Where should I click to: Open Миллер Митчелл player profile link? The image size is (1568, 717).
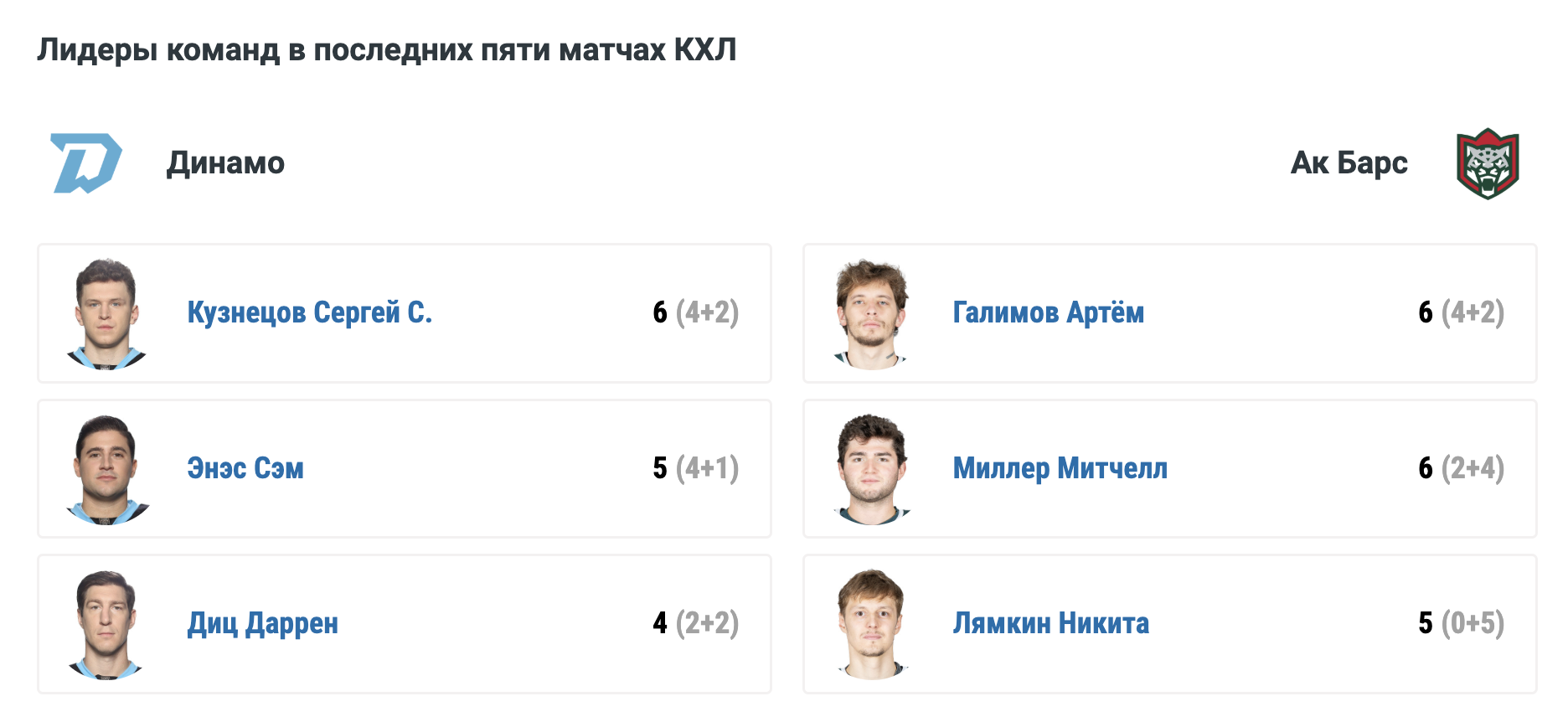click(x=1060, y=468)
